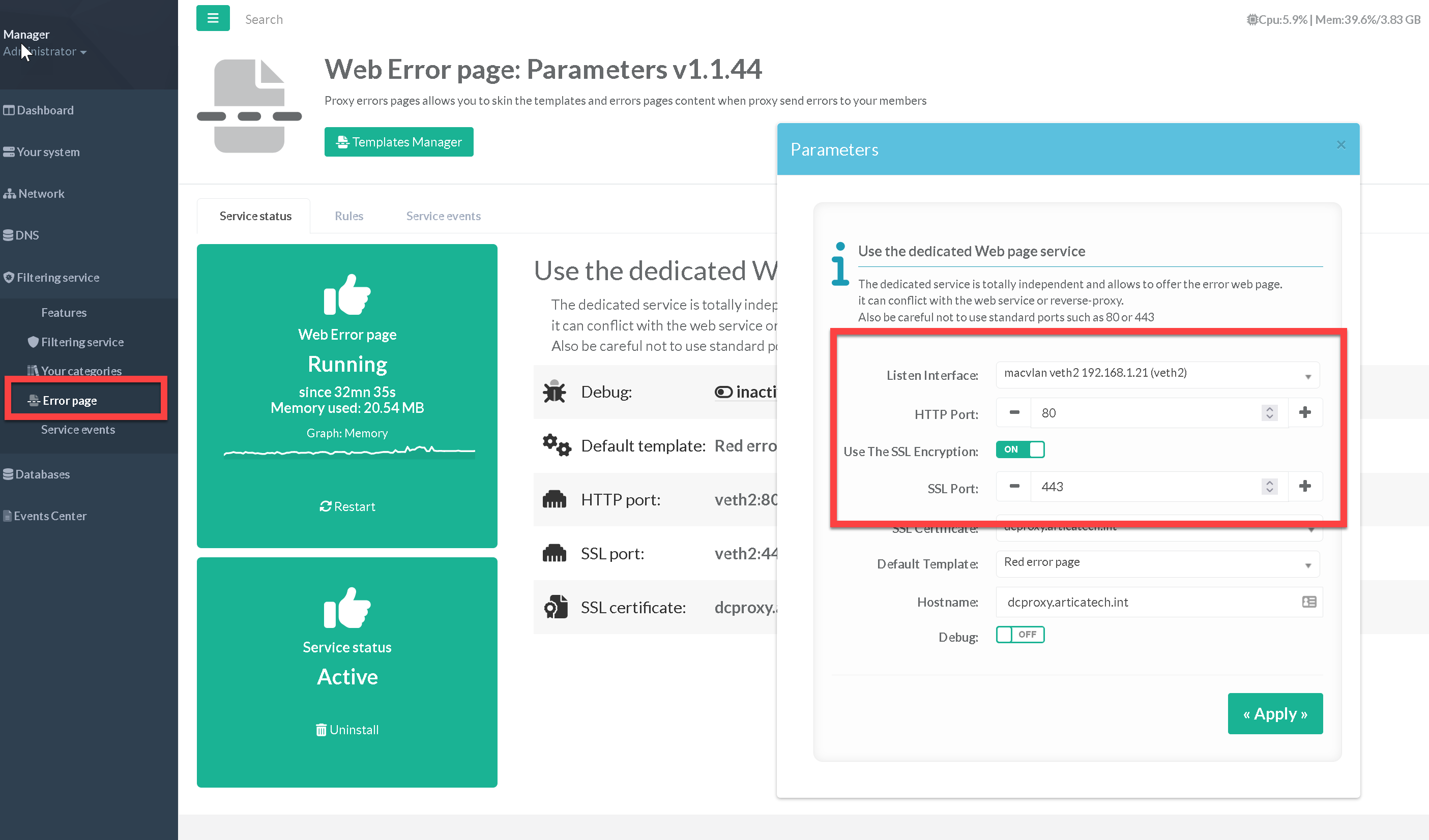
Task: Switch to the Rules tab
Action: pyautogui.click(x=349, y=216)
